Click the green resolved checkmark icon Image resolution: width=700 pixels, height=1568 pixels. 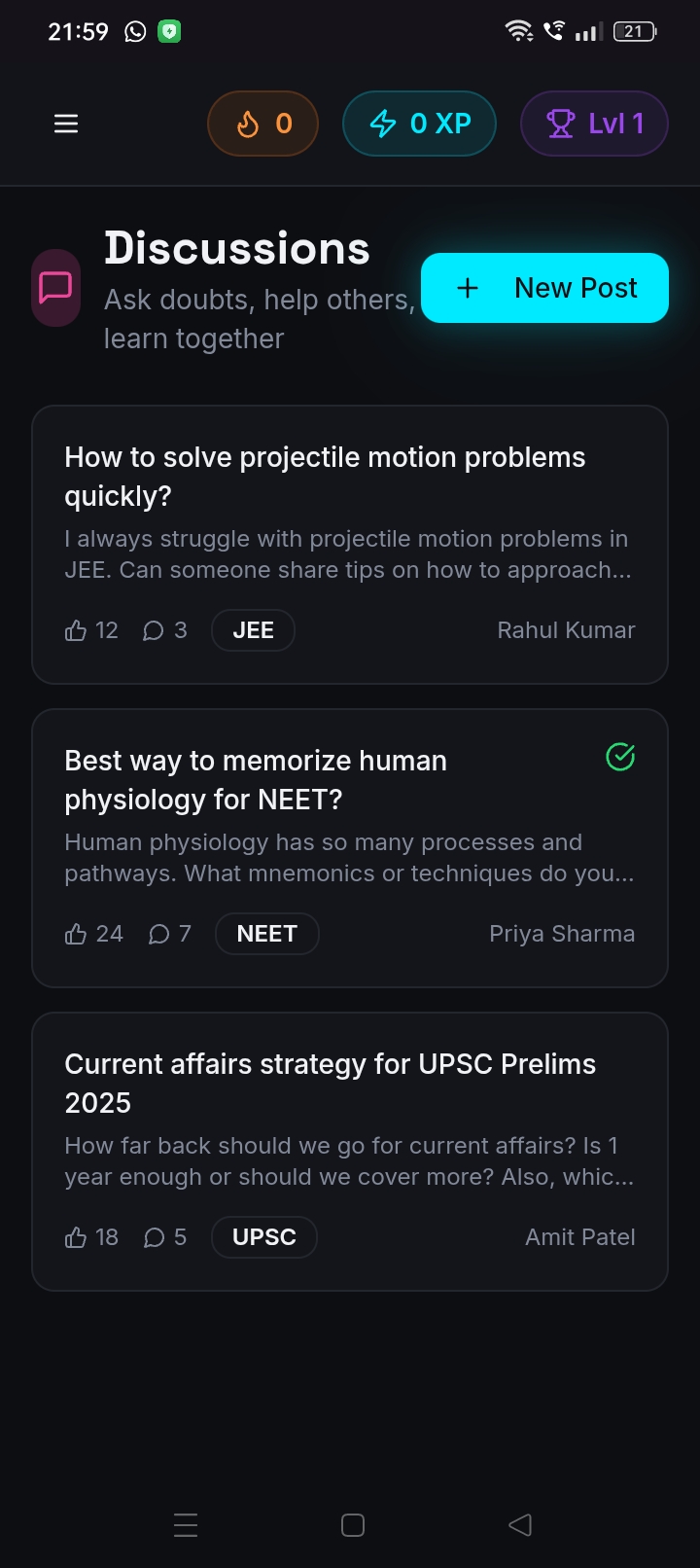[x=620, y=757]
